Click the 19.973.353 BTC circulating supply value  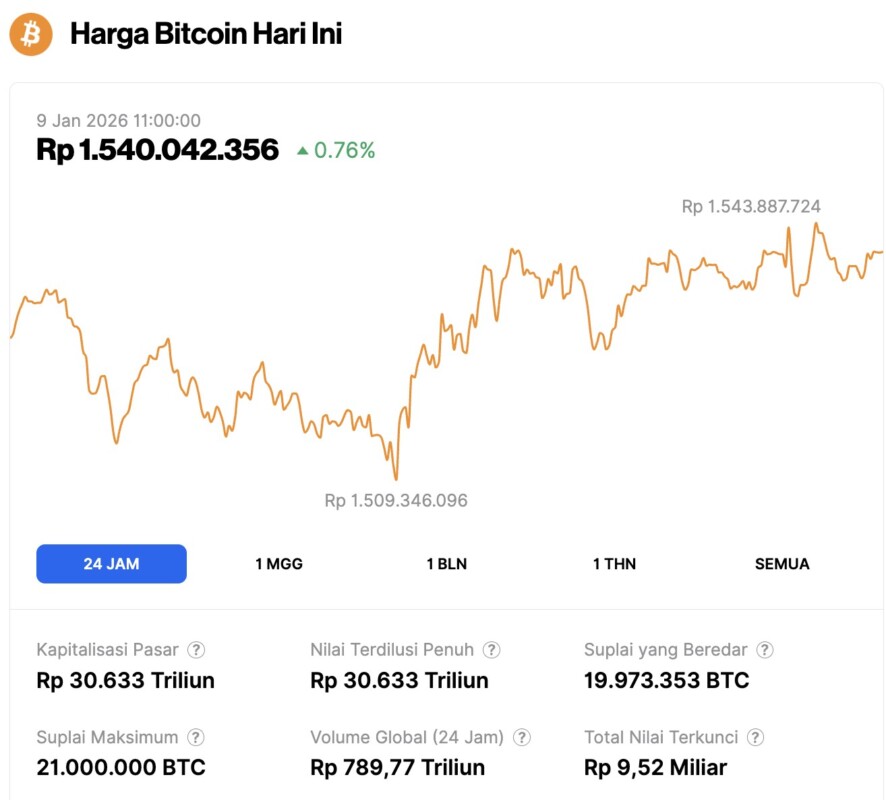pyautogui.click(x=666, y=681)
